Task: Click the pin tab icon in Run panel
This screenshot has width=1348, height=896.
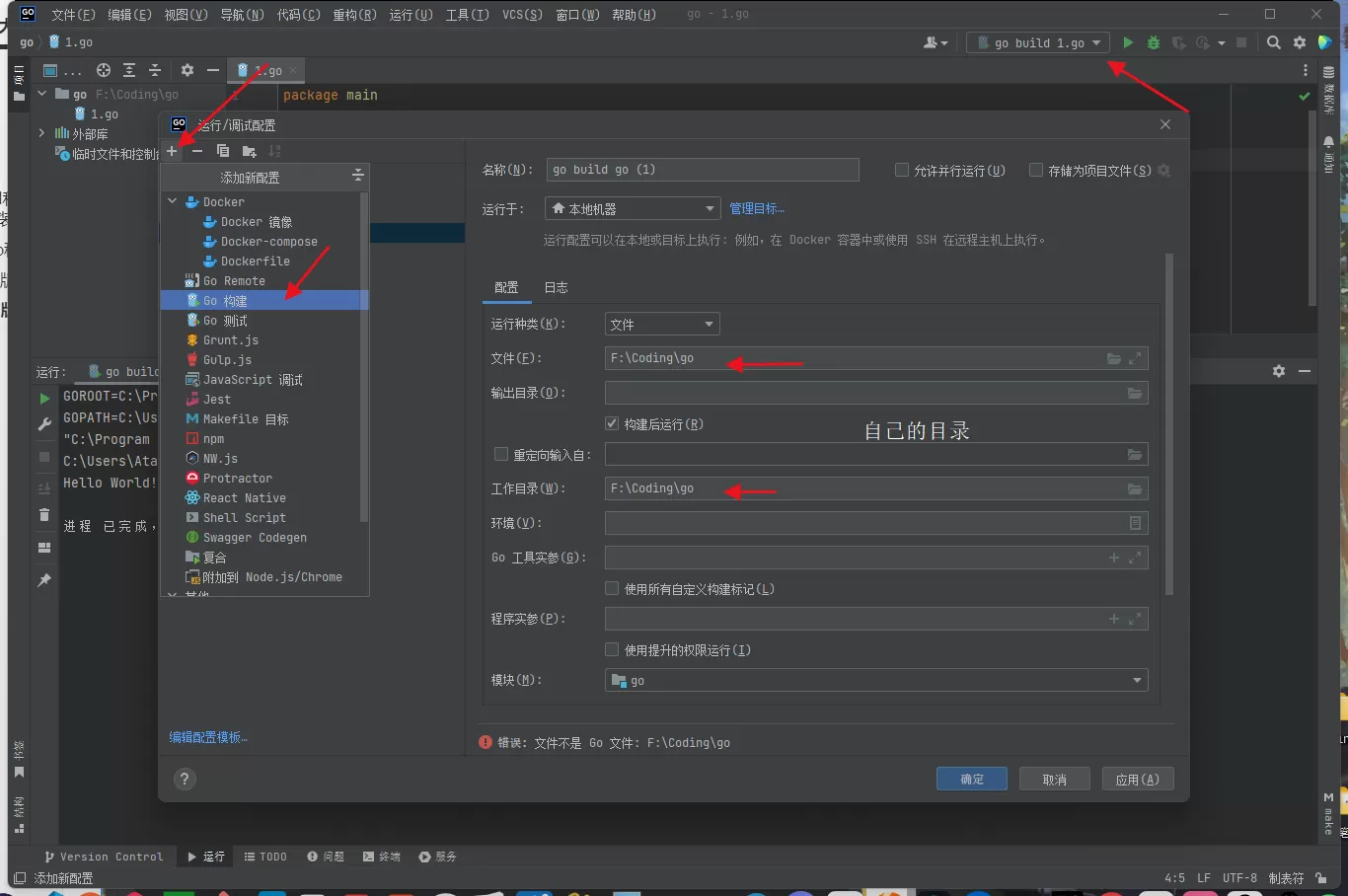Action: click(x=44, y=580)
